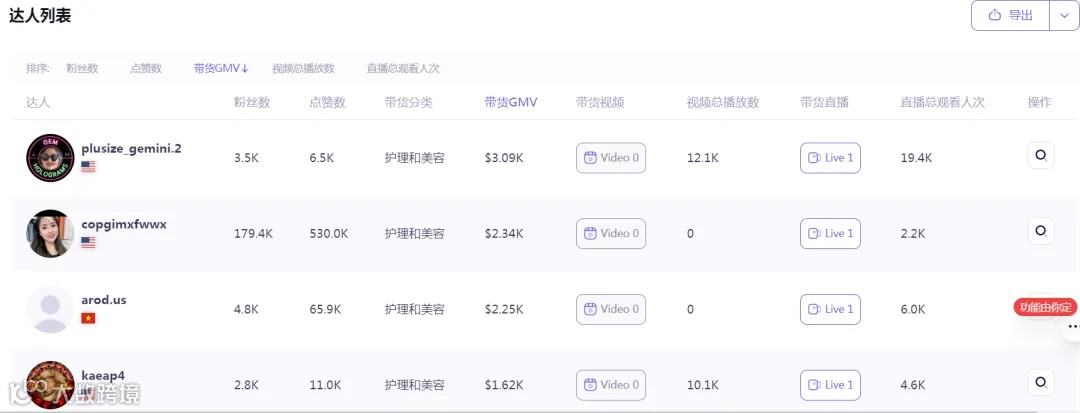Click the export (导出) button
This screenshot has width=1080, height=413.
[x=1011, y=15]
